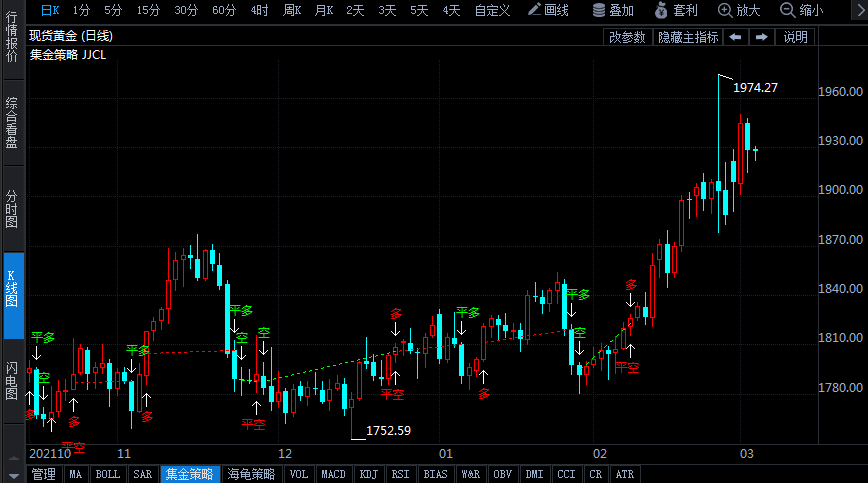Click the right arrow indicator button
868x483 pixels.
pyautogui.click(x=762, y=37)
